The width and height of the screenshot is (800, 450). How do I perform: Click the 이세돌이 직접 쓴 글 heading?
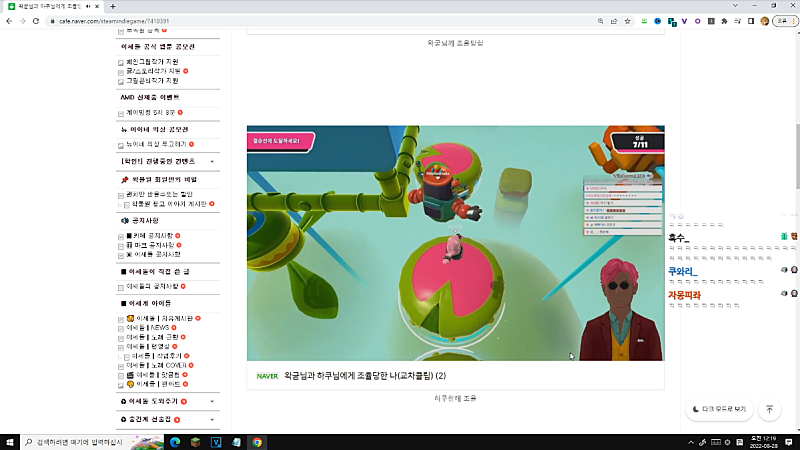(155, 272)
